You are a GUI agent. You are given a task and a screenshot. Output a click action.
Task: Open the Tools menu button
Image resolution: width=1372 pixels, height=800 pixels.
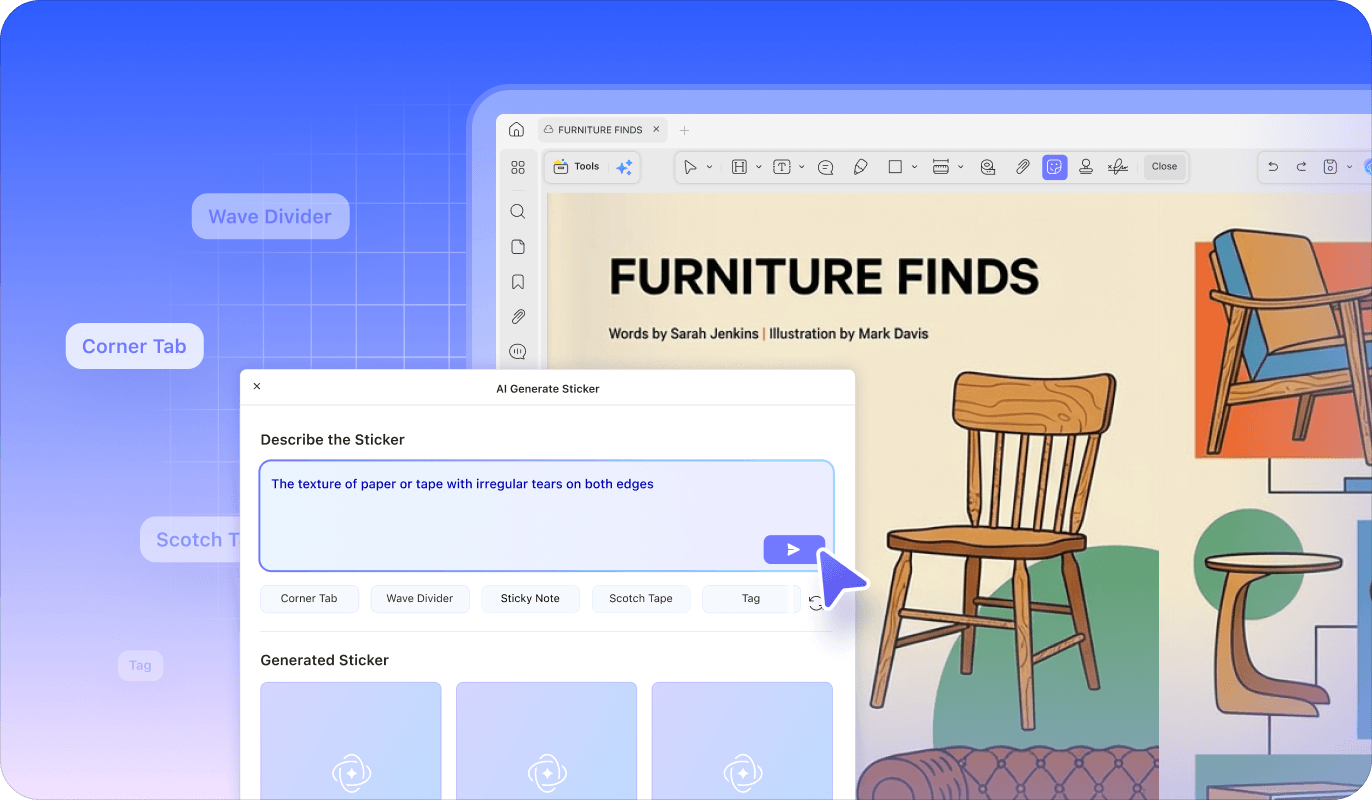point(576,167)
